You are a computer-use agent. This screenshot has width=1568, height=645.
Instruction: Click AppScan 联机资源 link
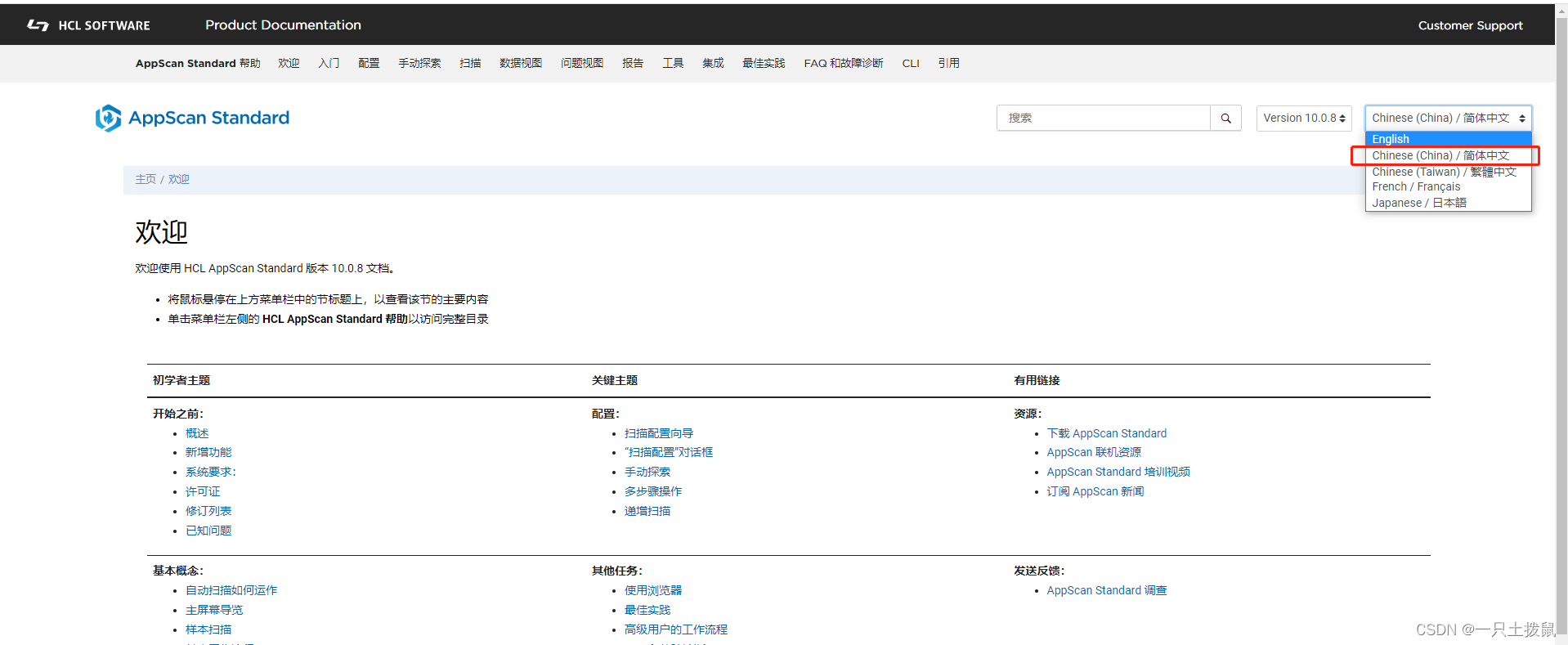[x=1094, y=452]
